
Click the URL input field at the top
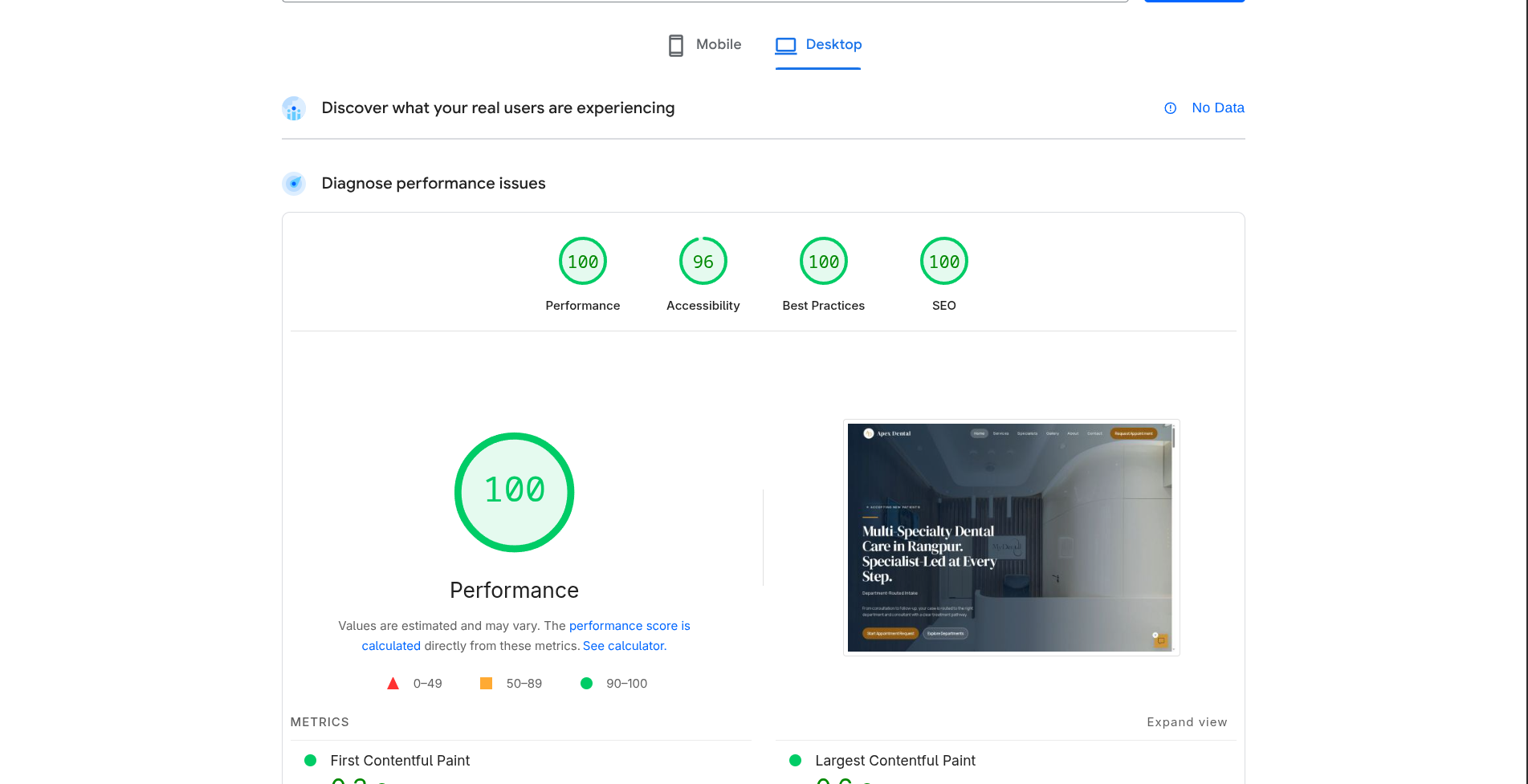click(705, 2)
